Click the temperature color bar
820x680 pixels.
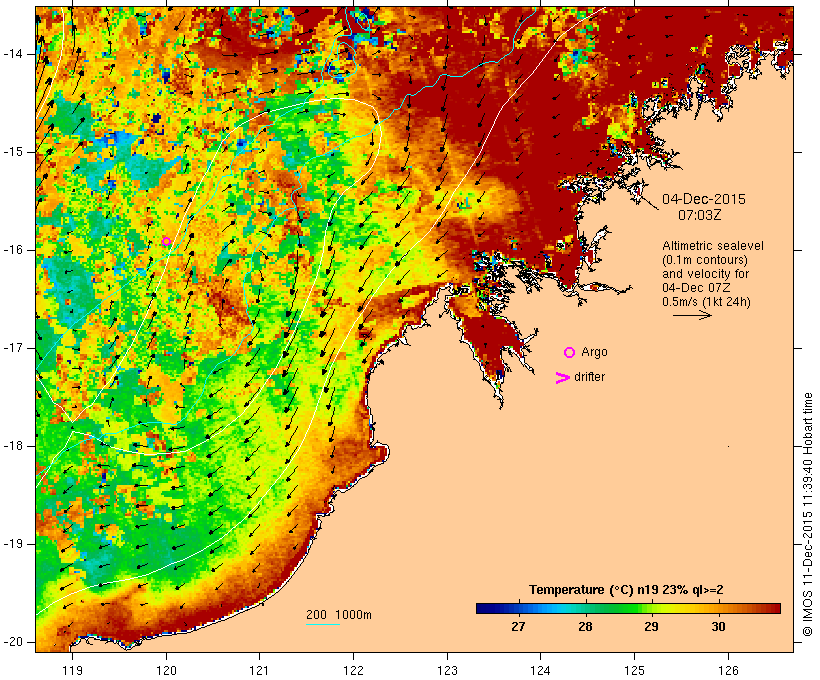point(628,608)
